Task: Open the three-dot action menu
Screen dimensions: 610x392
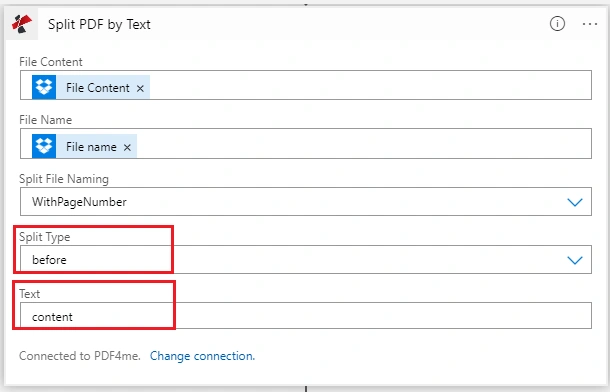Action: click(x=590, y=24)
